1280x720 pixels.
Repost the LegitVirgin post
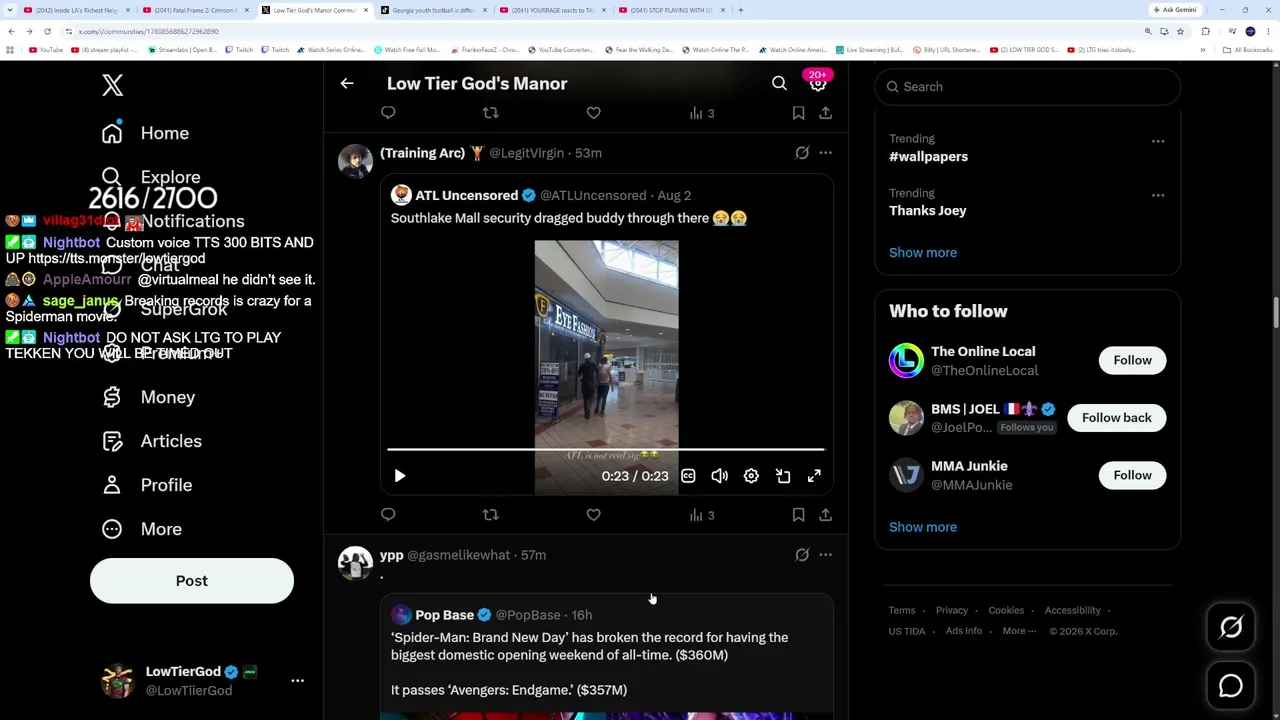[490, 515]
